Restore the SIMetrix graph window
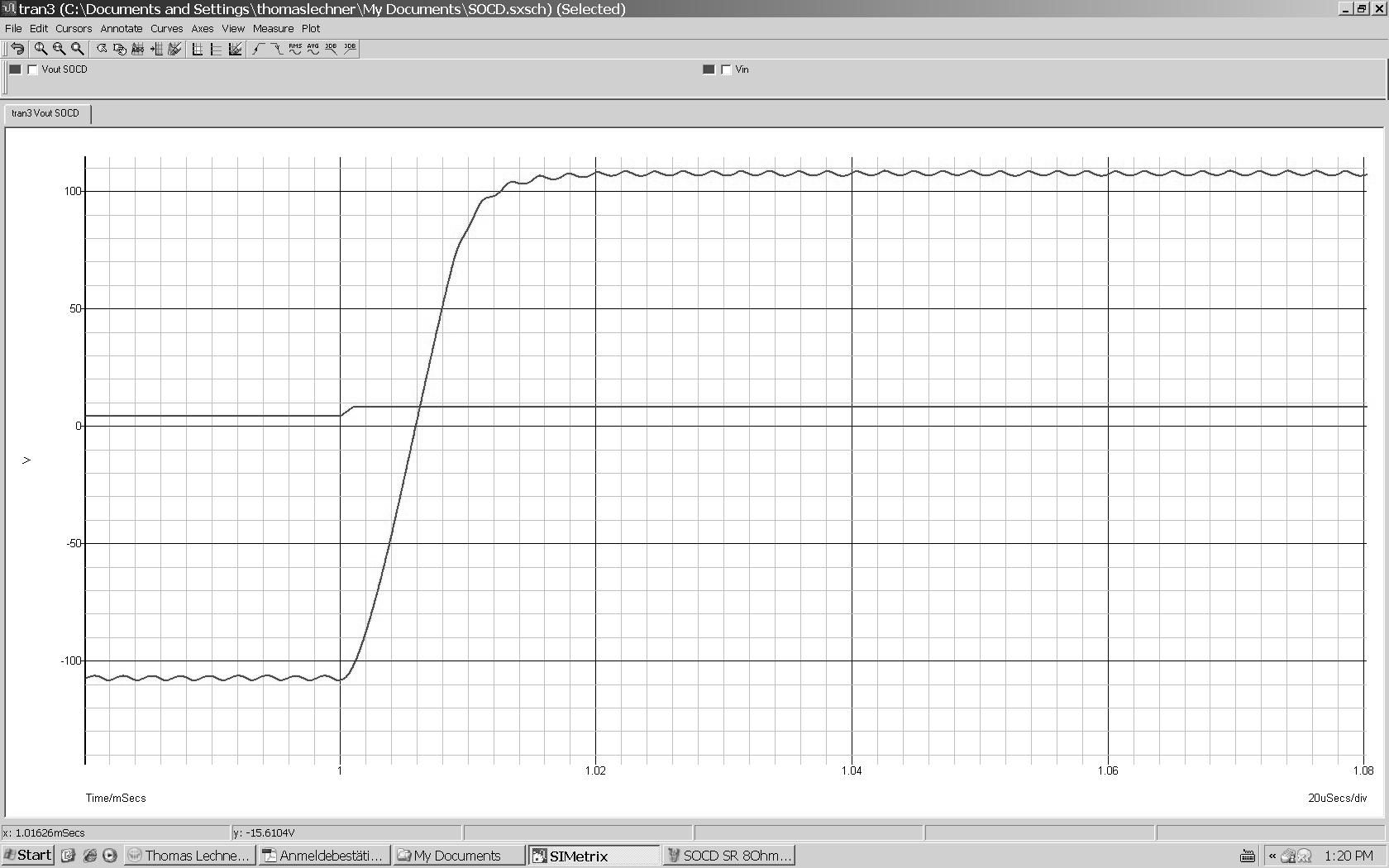This screenshot has width=1389, height=868. (1361, 9)
